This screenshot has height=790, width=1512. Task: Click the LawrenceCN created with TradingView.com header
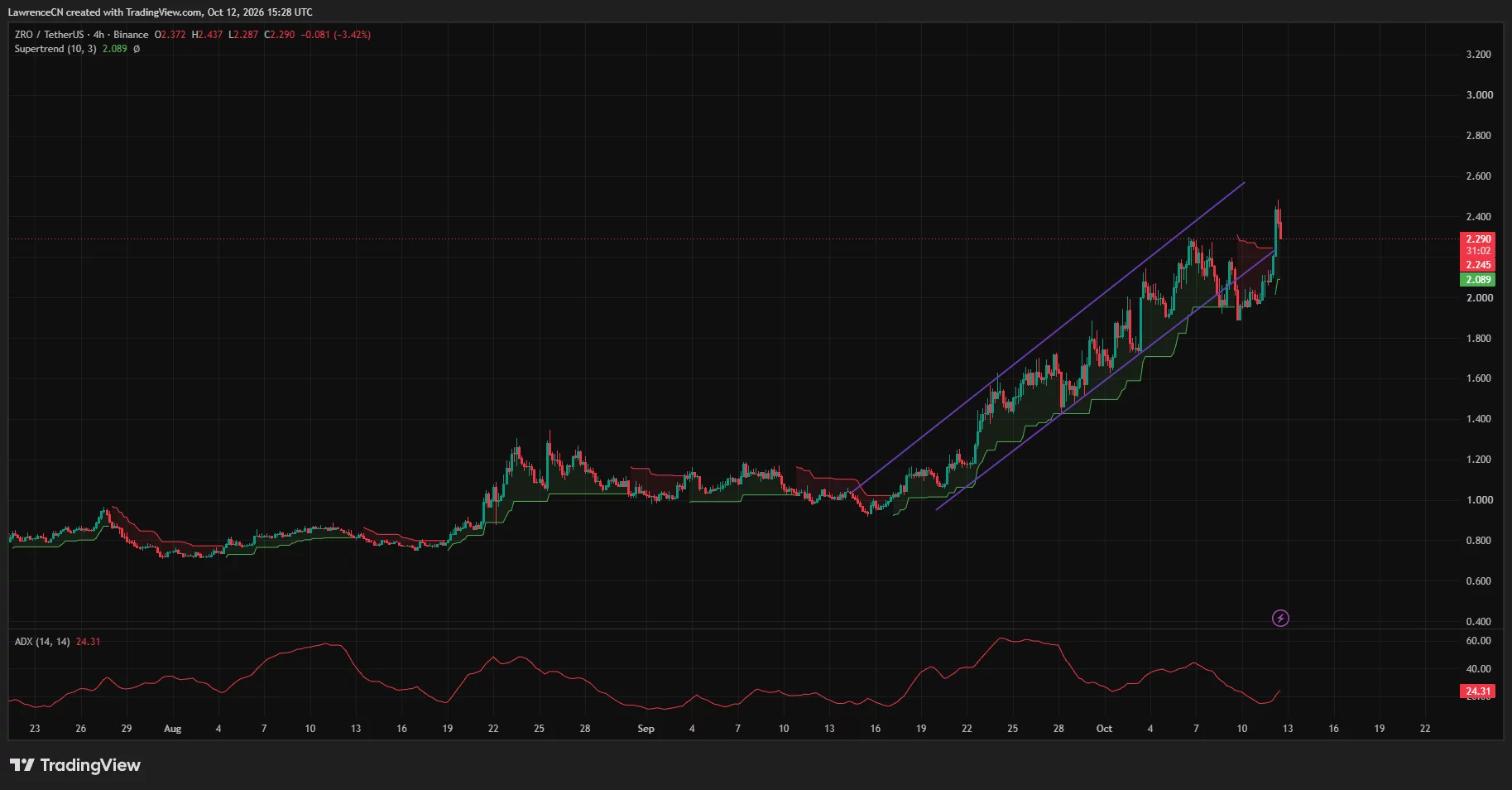point(160,12)
